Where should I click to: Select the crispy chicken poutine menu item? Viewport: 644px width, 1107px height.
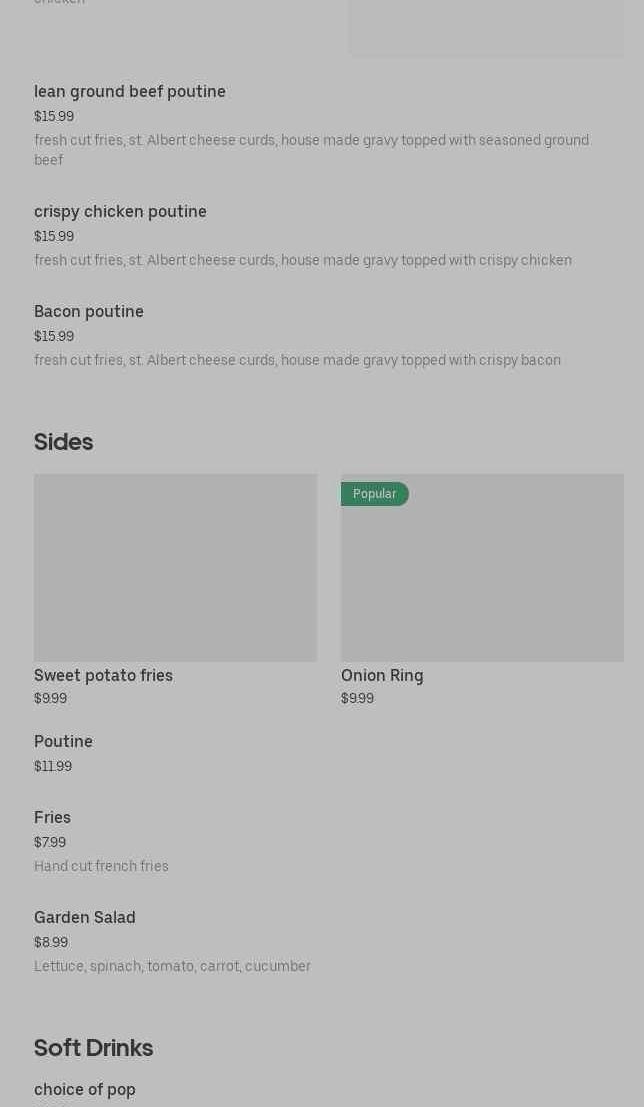click(x=120, y=212)
